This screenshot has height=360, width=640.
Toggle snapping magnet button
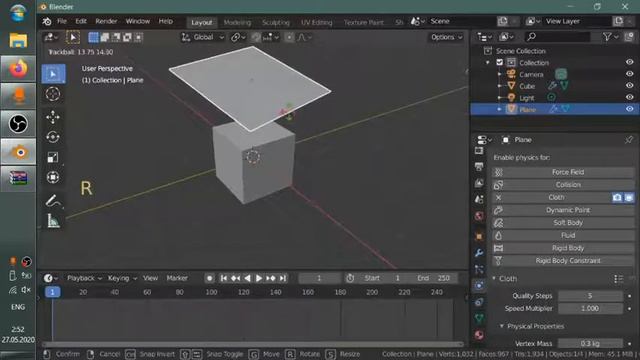tap(256, 38)
